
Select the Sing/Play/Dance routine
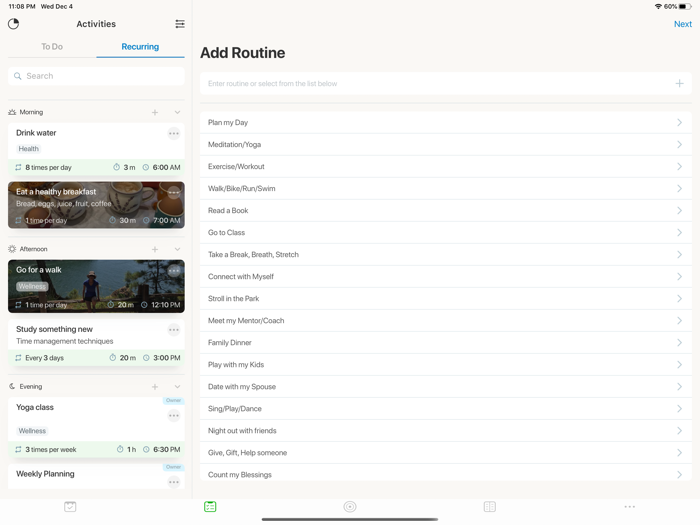(x=446, y=409)
